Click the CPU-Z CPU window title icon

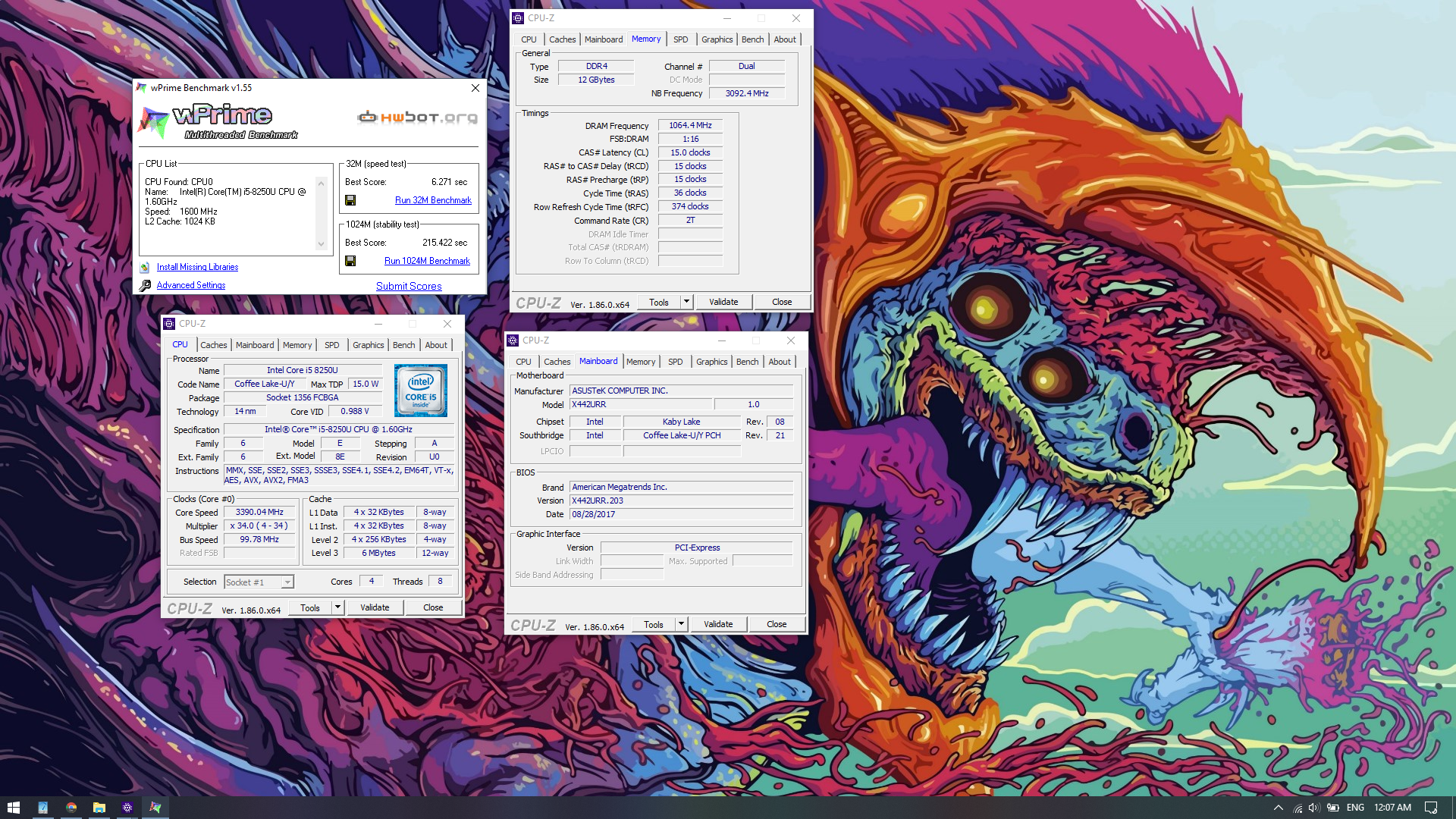(x=169, y=324)
